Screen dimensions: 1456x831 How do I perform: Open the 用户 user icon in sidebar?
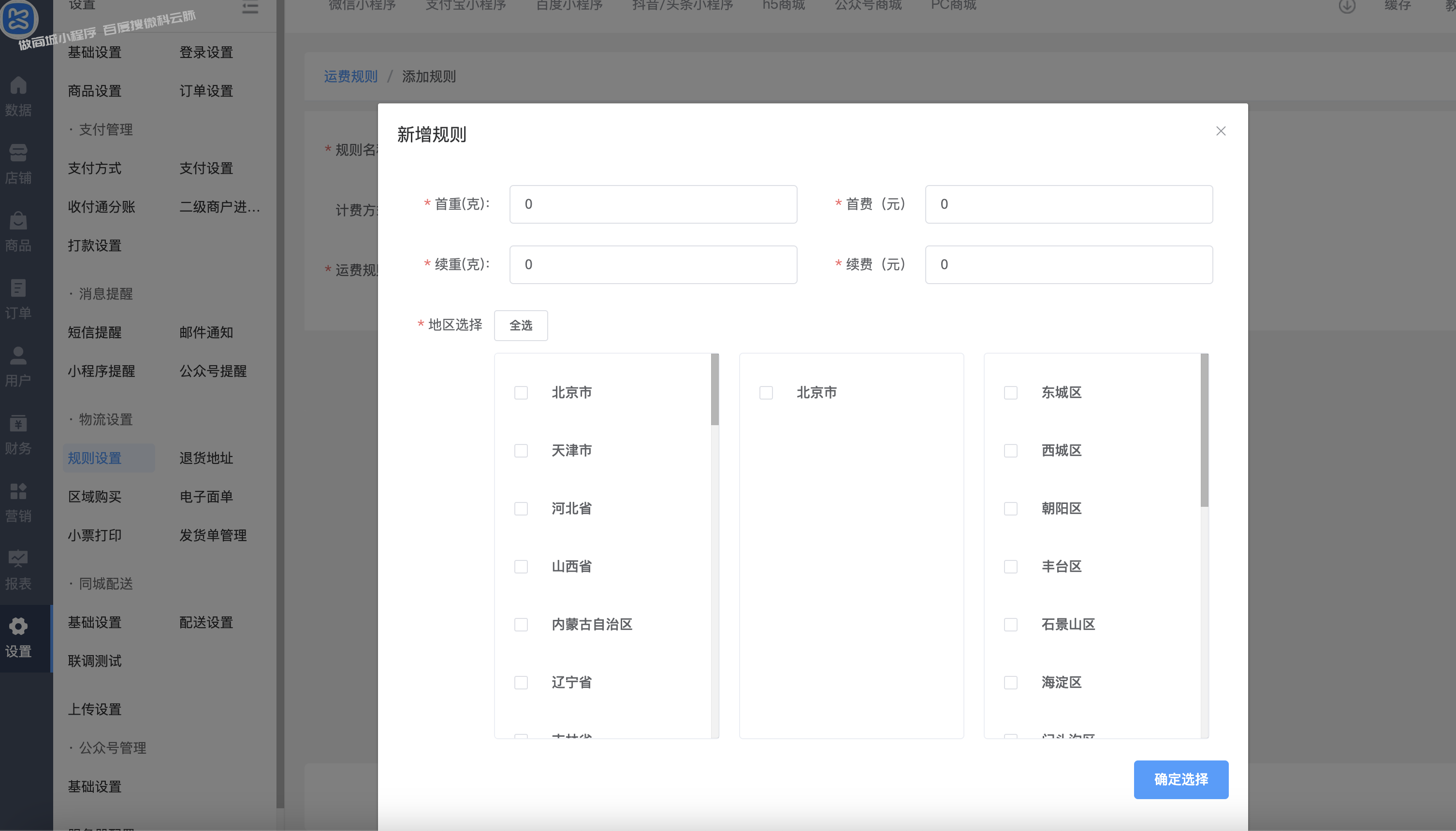click(18, 356)
